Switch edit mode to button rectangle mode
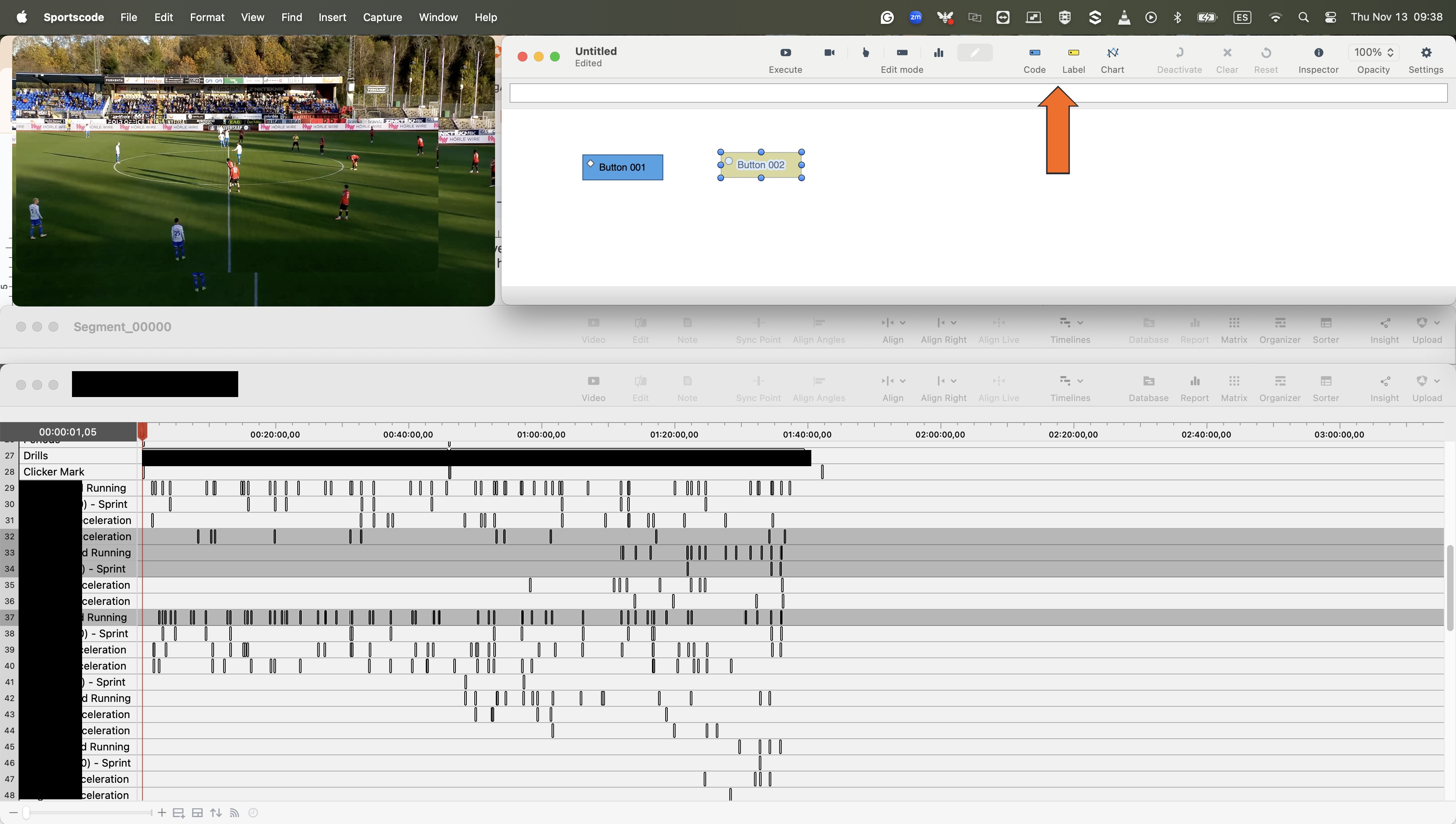The image size is (1456, 824). 902,53
